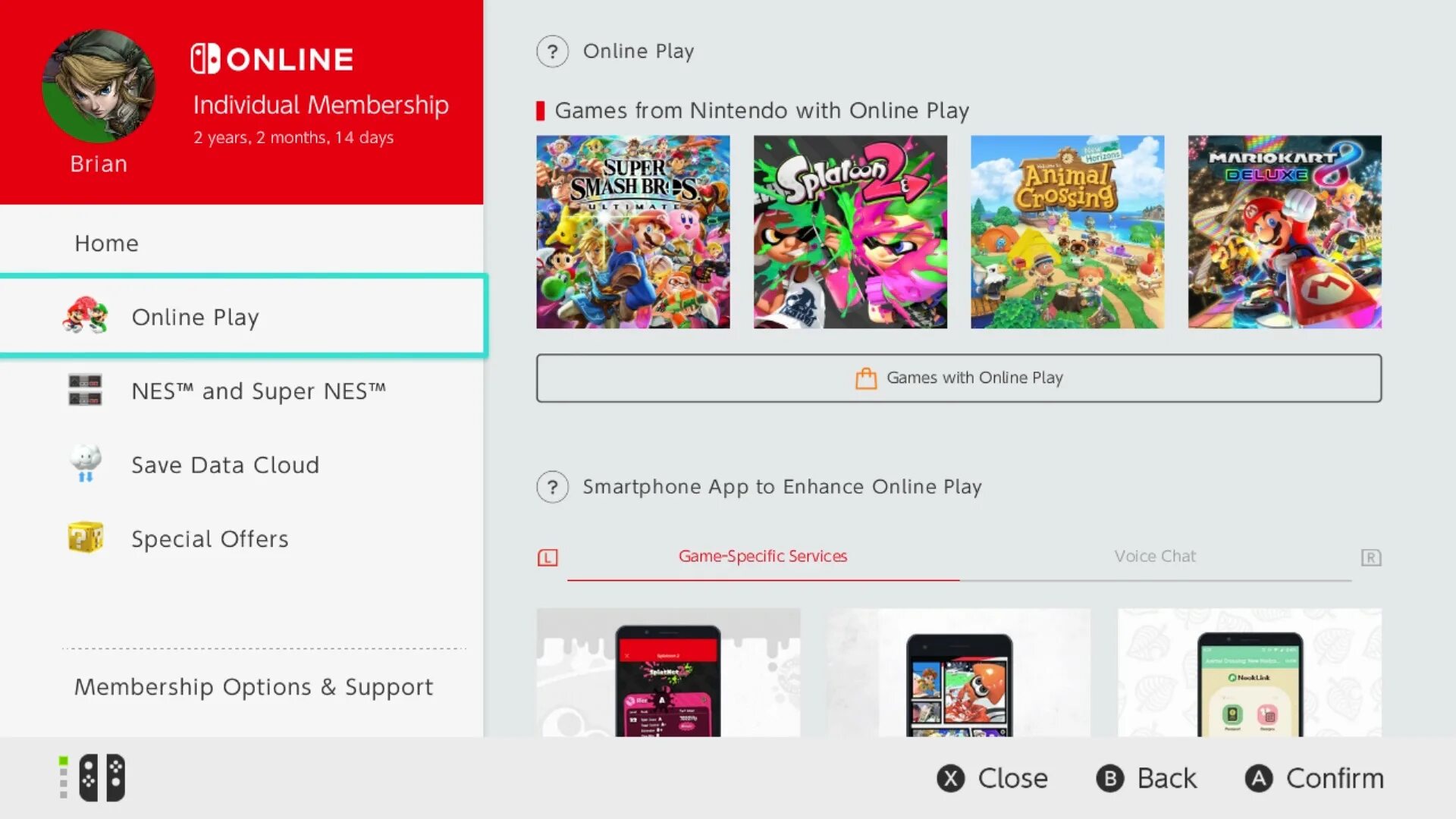Select the Splatoon 2 game thumbnail
Viewport: 1456px width, 819px height.
850,231
